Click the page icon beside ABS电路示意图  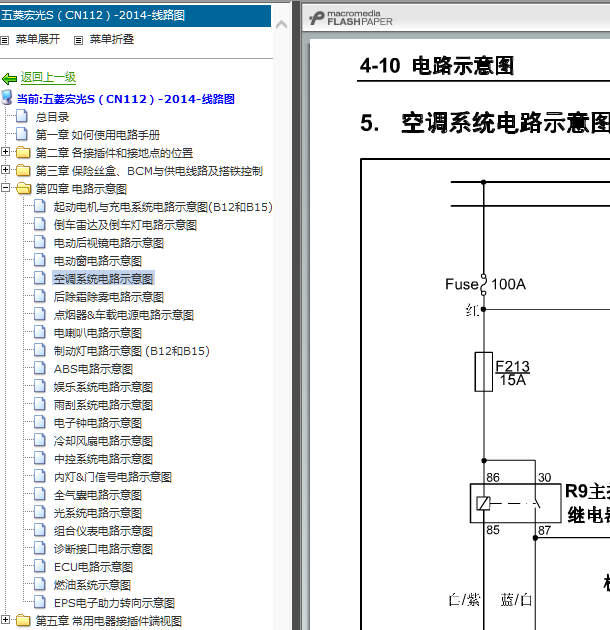tap(40, 368)
